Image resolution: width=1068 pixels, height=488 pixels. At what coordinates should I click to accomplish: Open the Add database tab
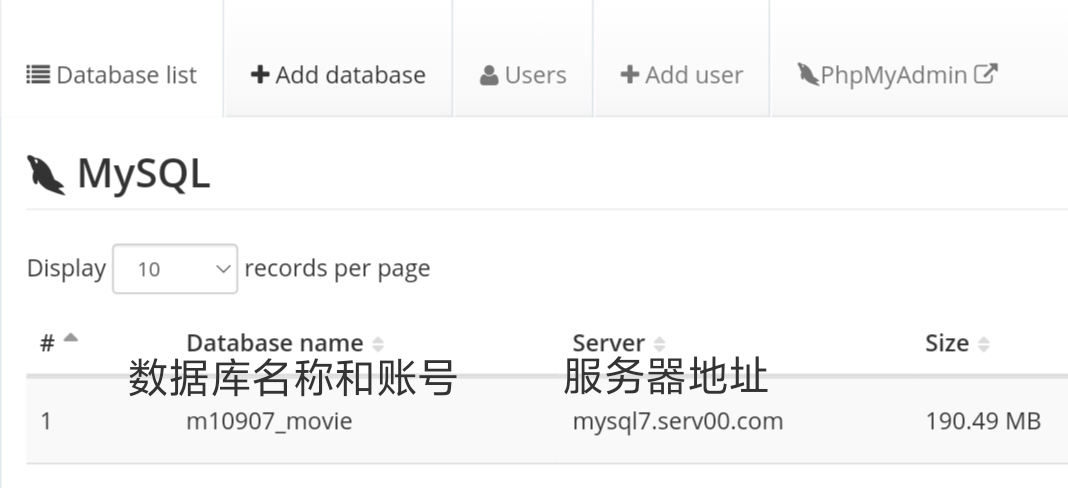338,75
